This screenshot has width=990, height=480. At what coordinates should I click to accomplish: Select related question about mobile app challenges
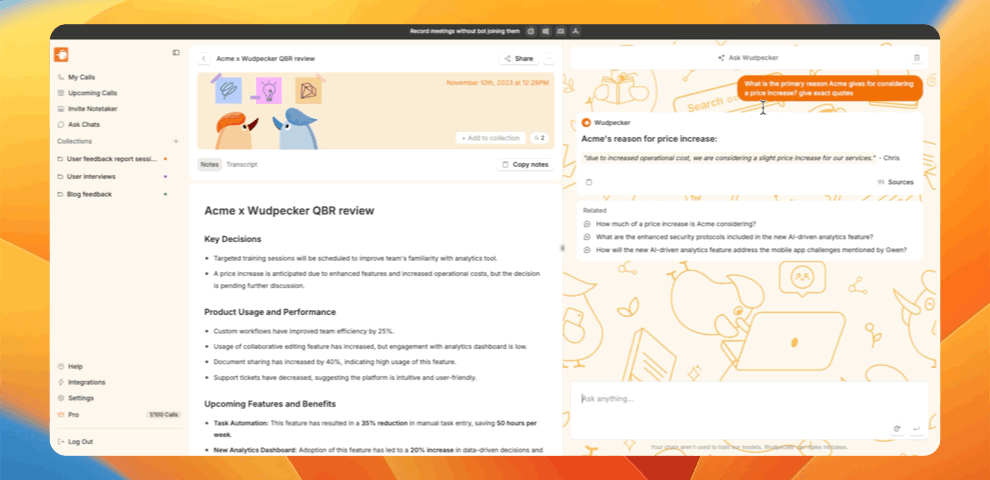tap(745, 249)
